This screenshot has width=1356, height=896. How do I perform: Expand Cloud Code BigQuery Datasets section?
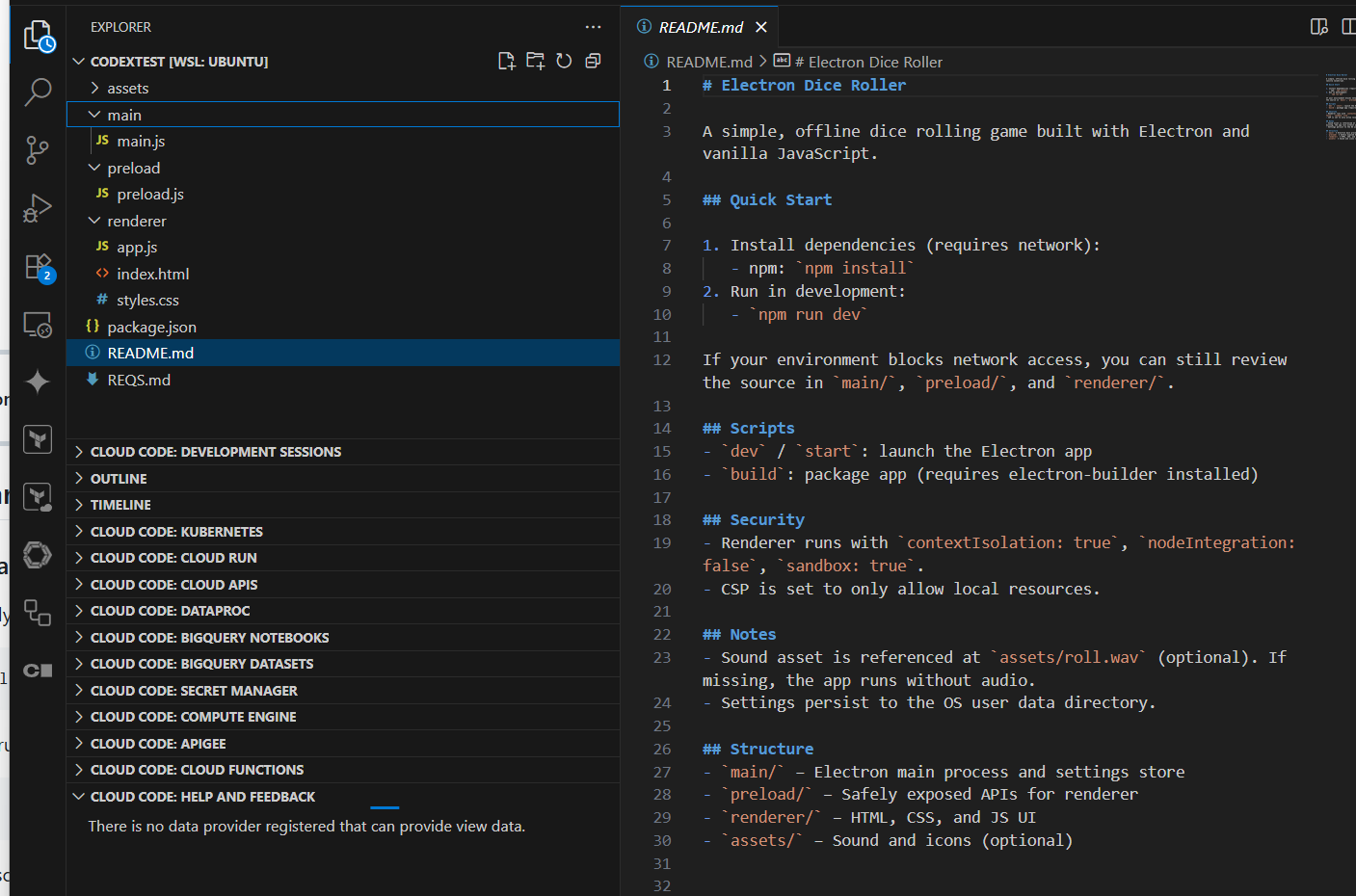tap(343, 664)
